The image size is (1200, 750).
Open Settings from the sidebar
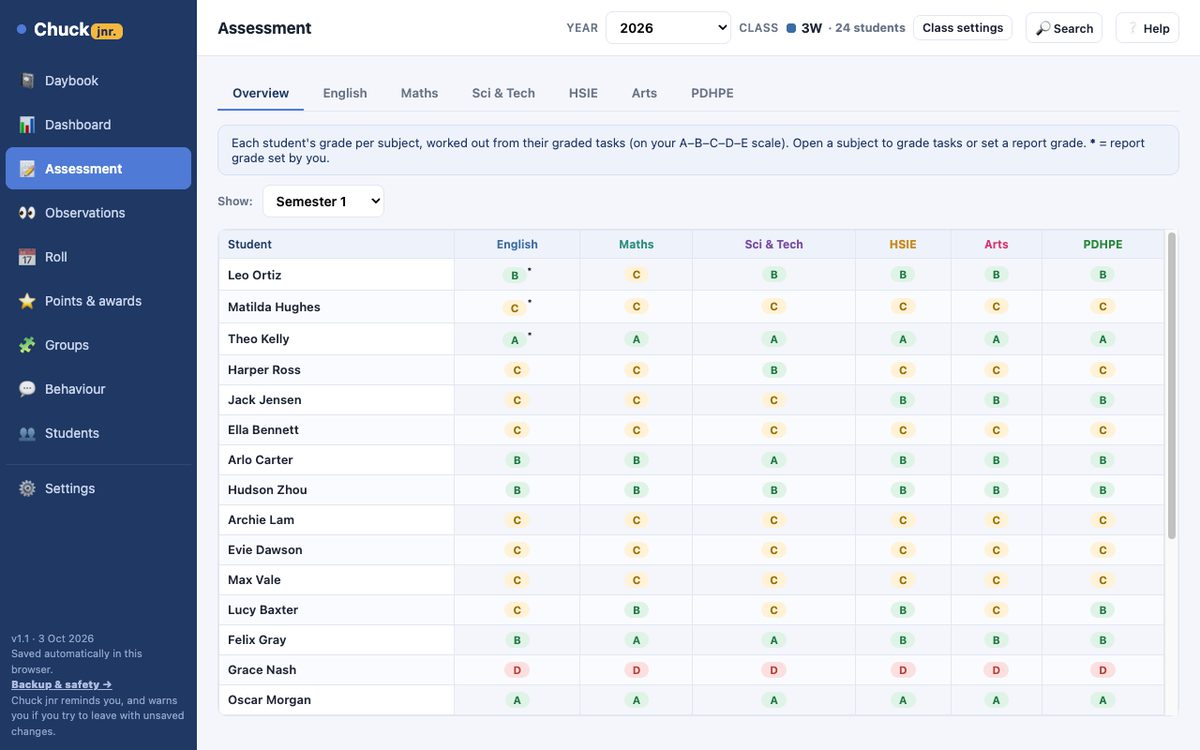click(x=98, y=489)
